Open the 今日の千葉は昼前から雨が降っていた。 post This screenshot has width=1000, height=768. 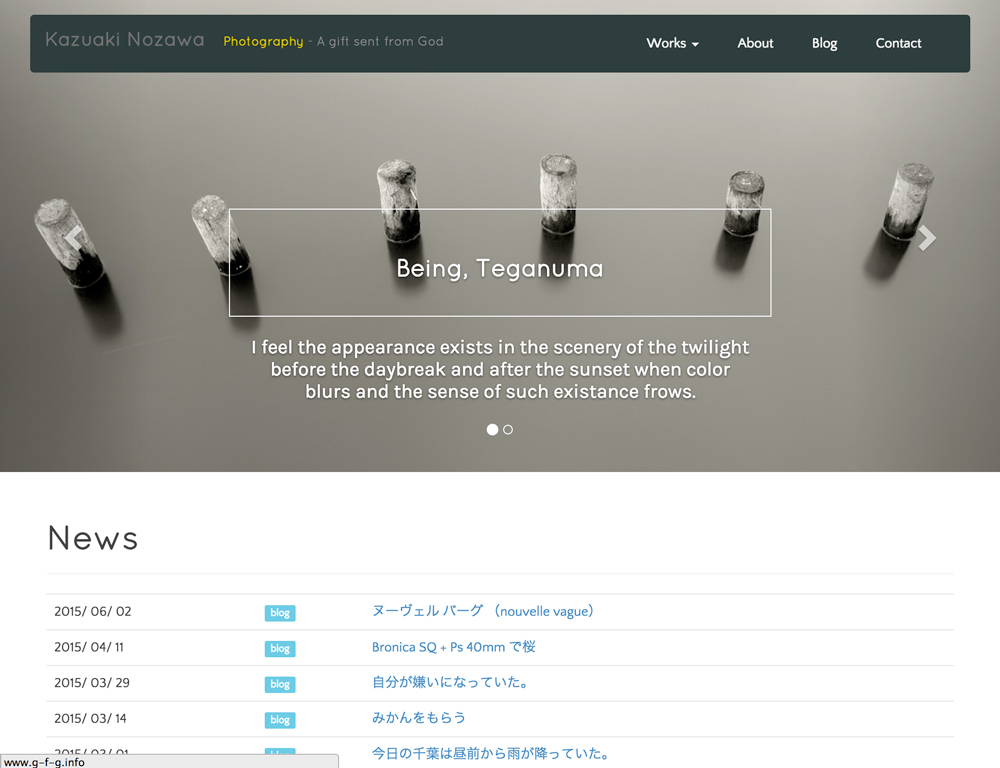tap(490, 753)
